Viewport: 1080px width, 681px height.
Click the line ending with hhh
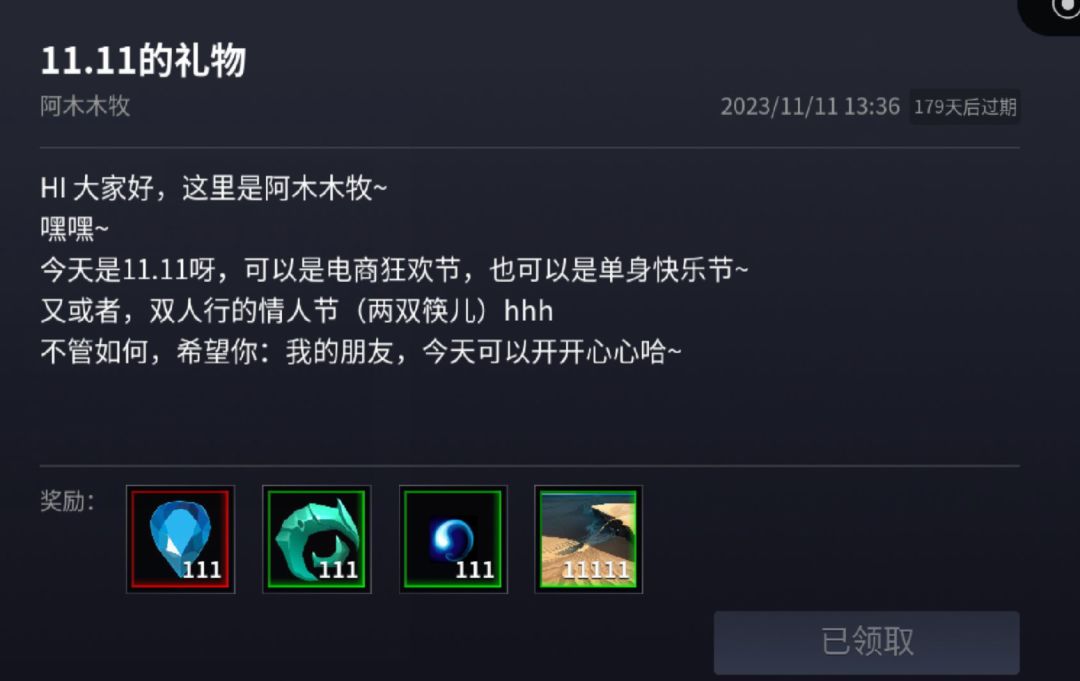click(297, 311)
